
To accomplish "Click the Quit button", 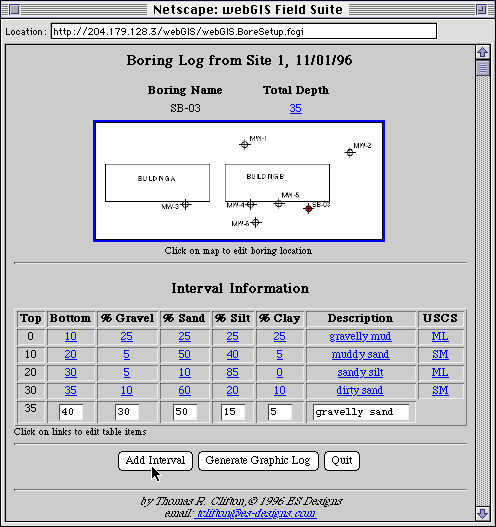I will tap(342, 461).
